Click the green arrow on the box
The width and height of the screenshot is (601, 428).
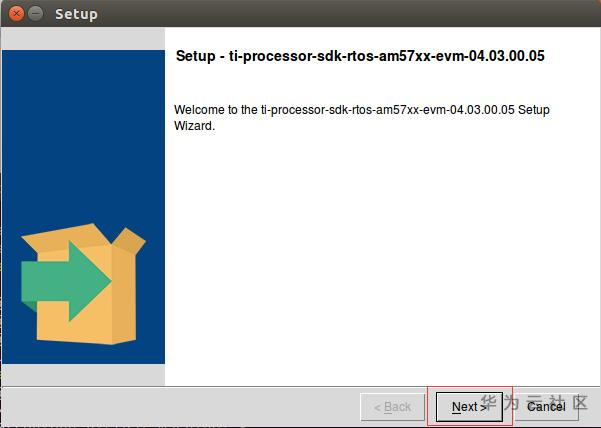point(66,281)
